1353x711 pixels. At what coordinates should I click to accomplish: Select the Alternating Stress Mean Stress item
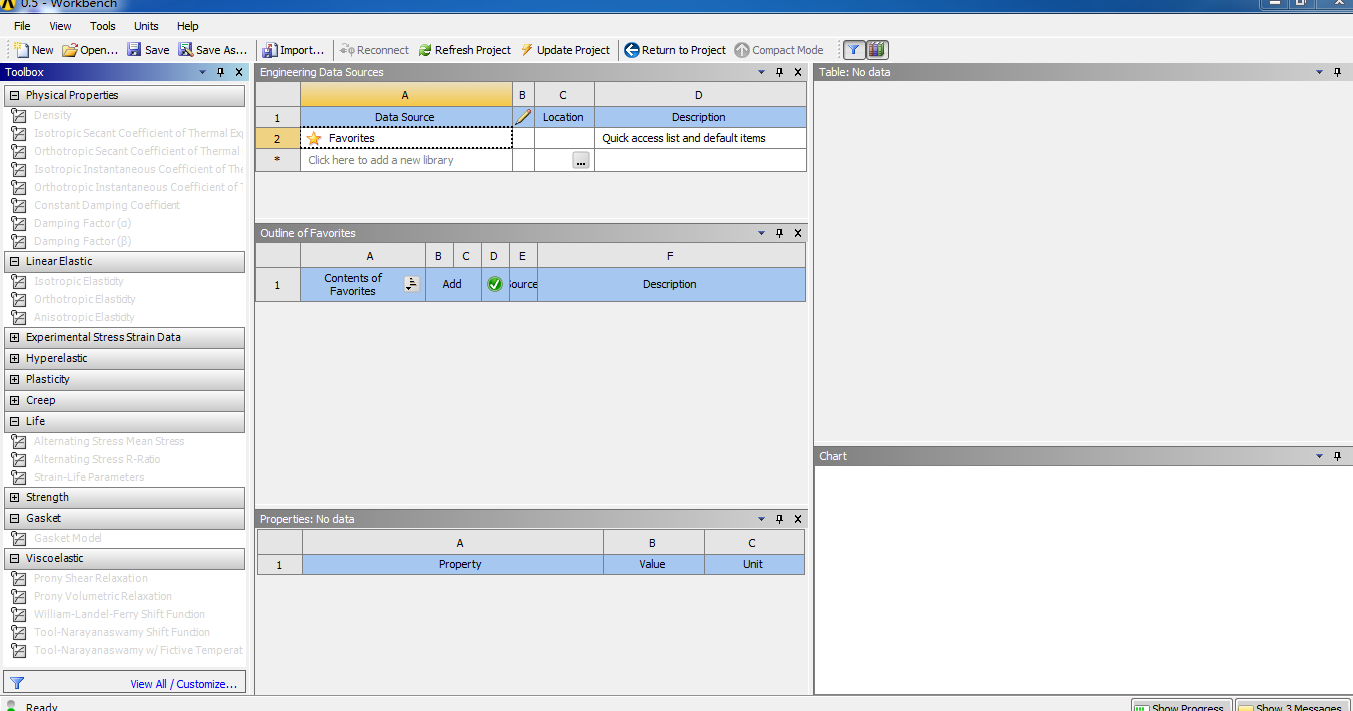tap(109, 441)
